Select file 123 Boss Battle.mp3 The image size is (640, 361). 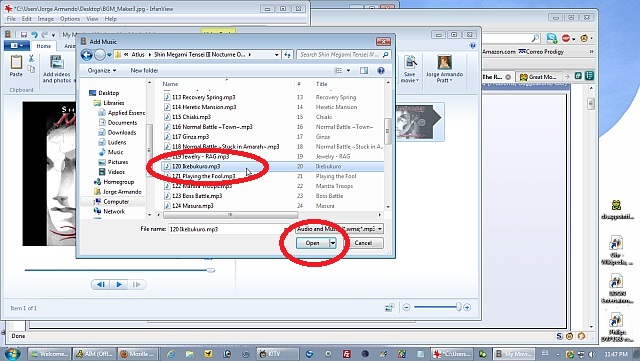point(193,196)
